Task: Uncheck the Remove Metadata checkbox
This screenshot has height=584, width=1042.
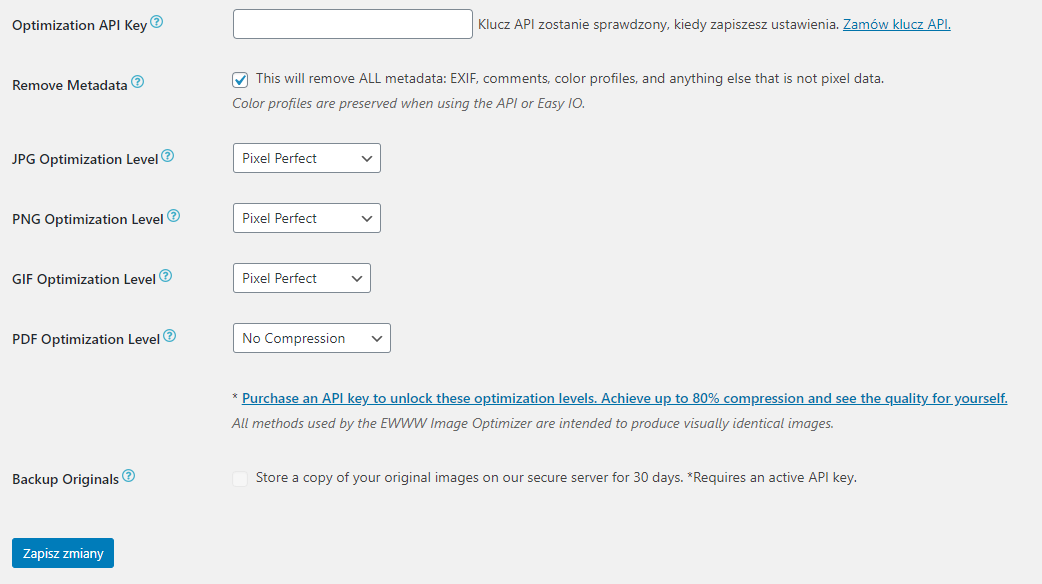Action: 241,80
